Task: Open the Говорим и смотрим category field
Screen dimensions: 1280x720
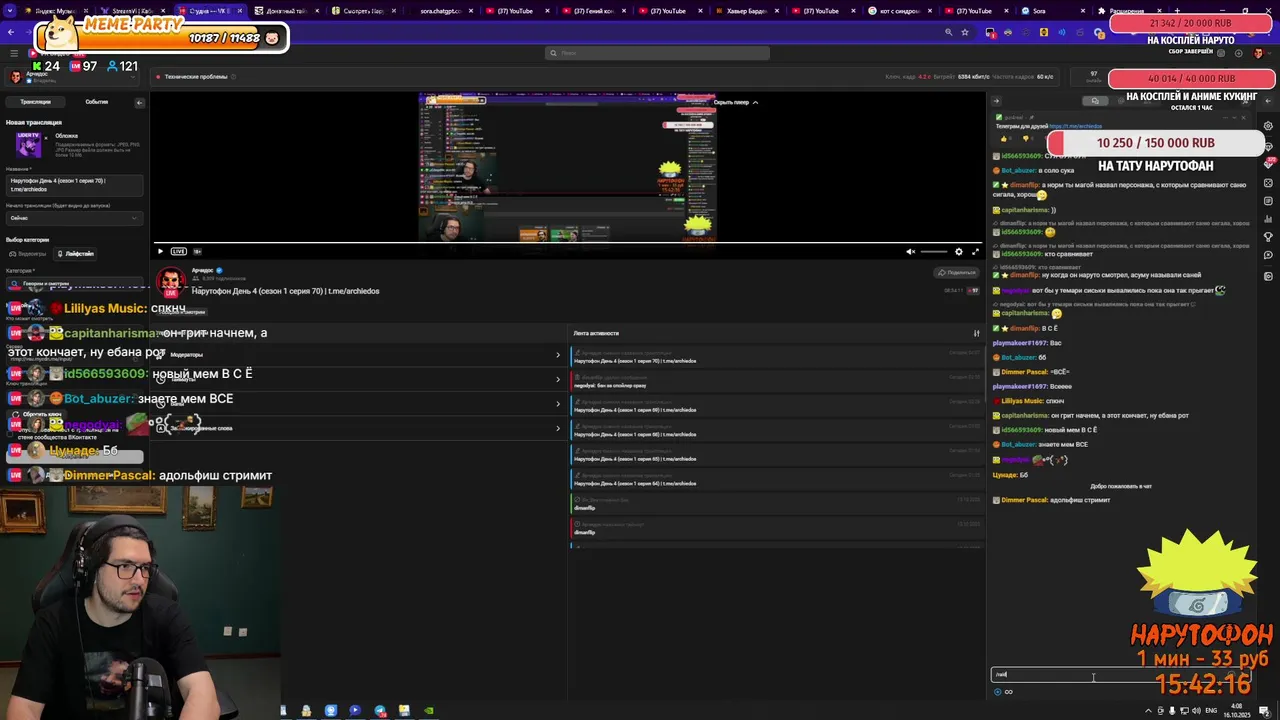Action: 74,284
